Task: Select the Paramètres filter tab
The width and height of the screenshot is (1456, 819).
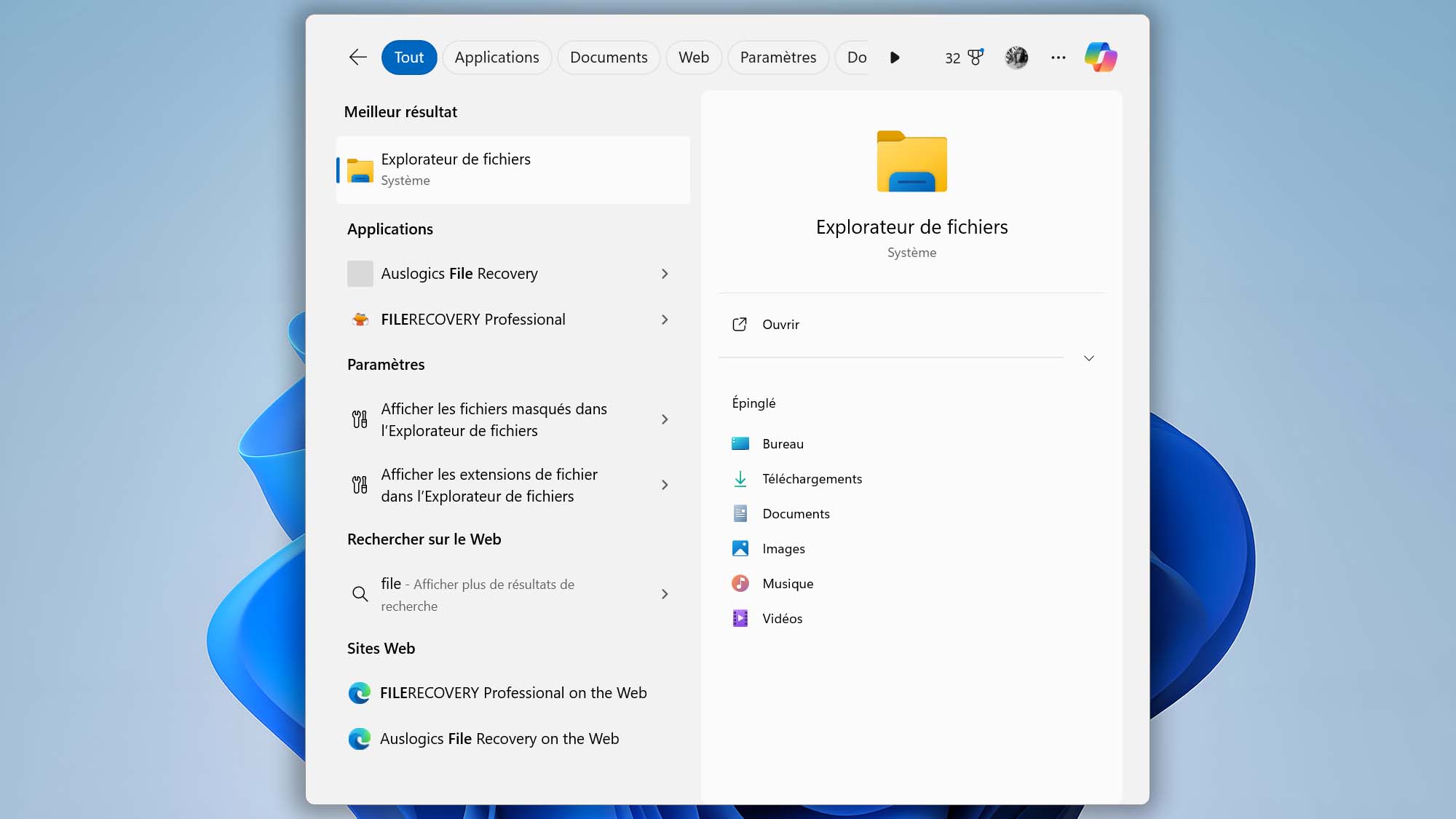Action: pos(778,57)
